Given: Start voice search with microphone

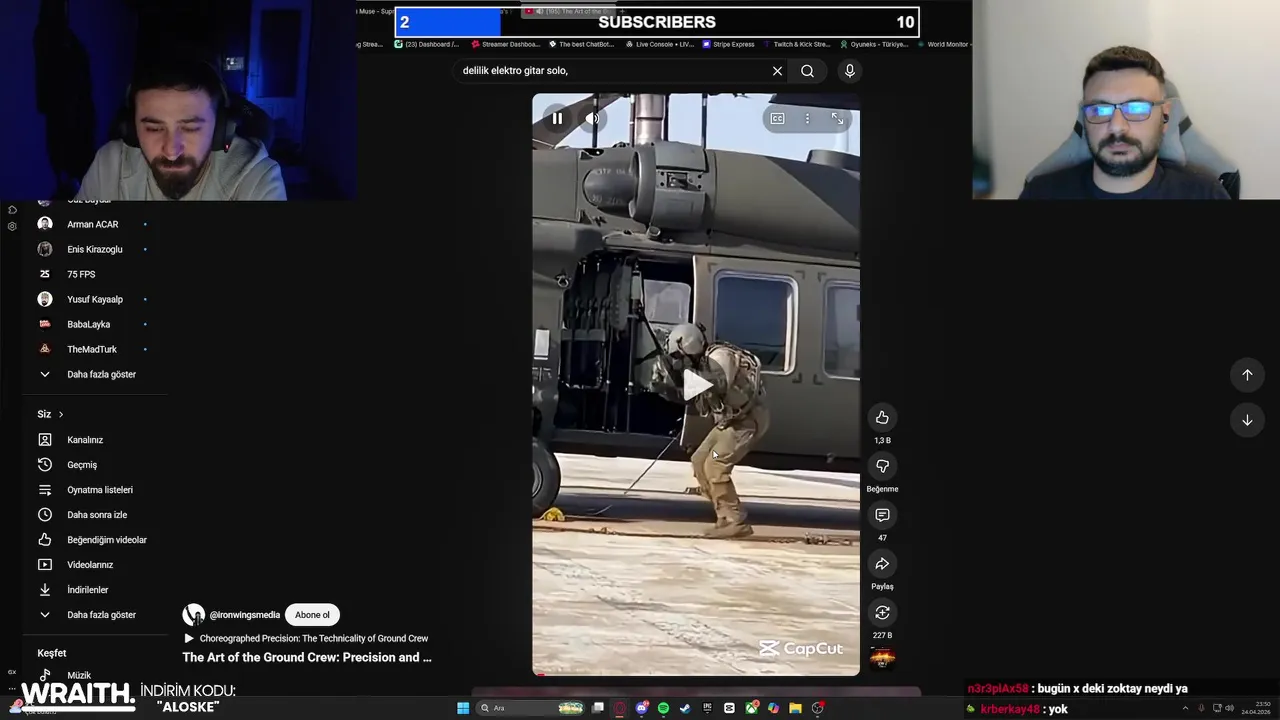Looking at the screenshot, I should click(x=849, y=71).
